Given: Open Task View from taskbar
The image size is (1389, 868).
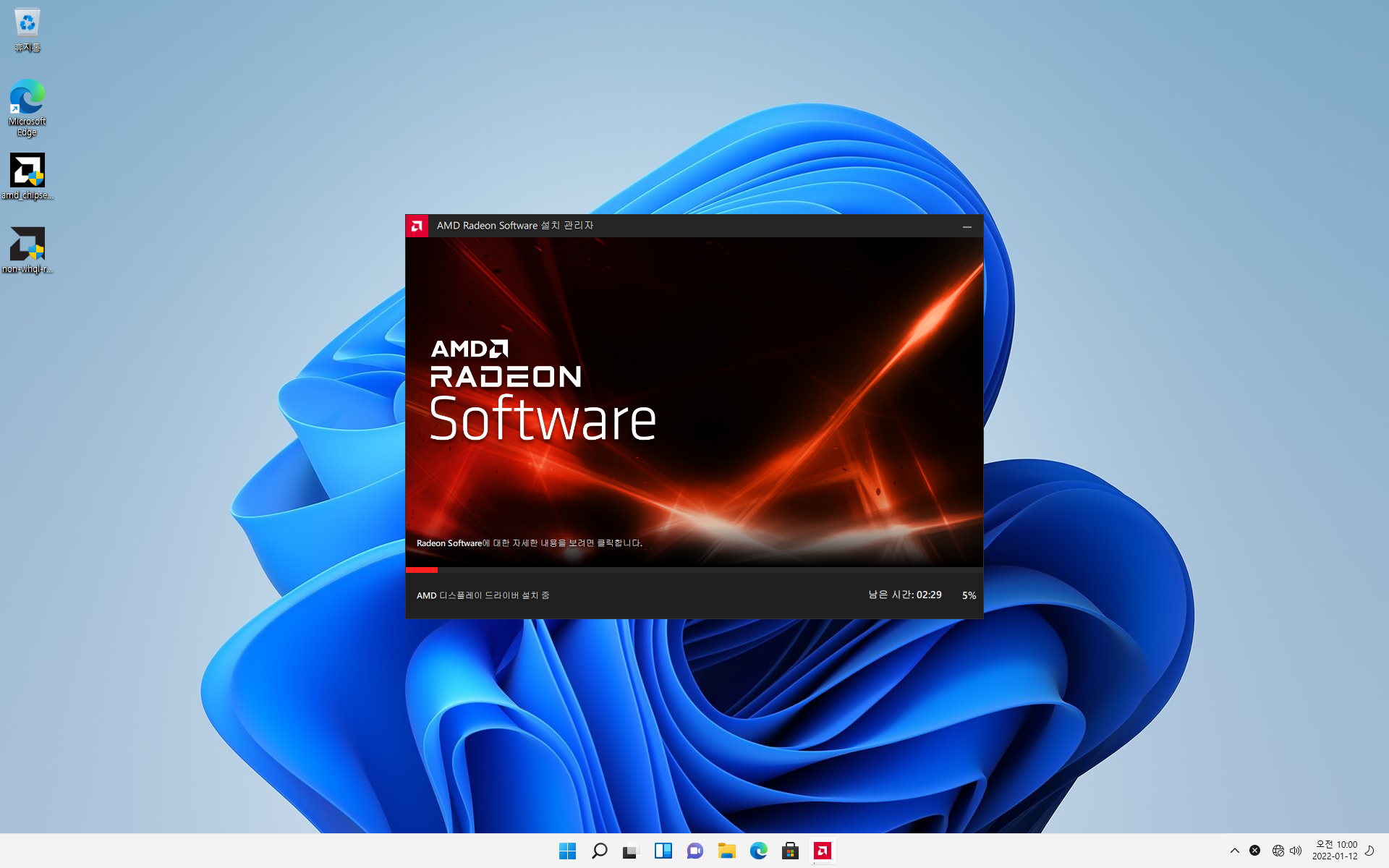Looking at the screenshot, I should tap(631, 851).
